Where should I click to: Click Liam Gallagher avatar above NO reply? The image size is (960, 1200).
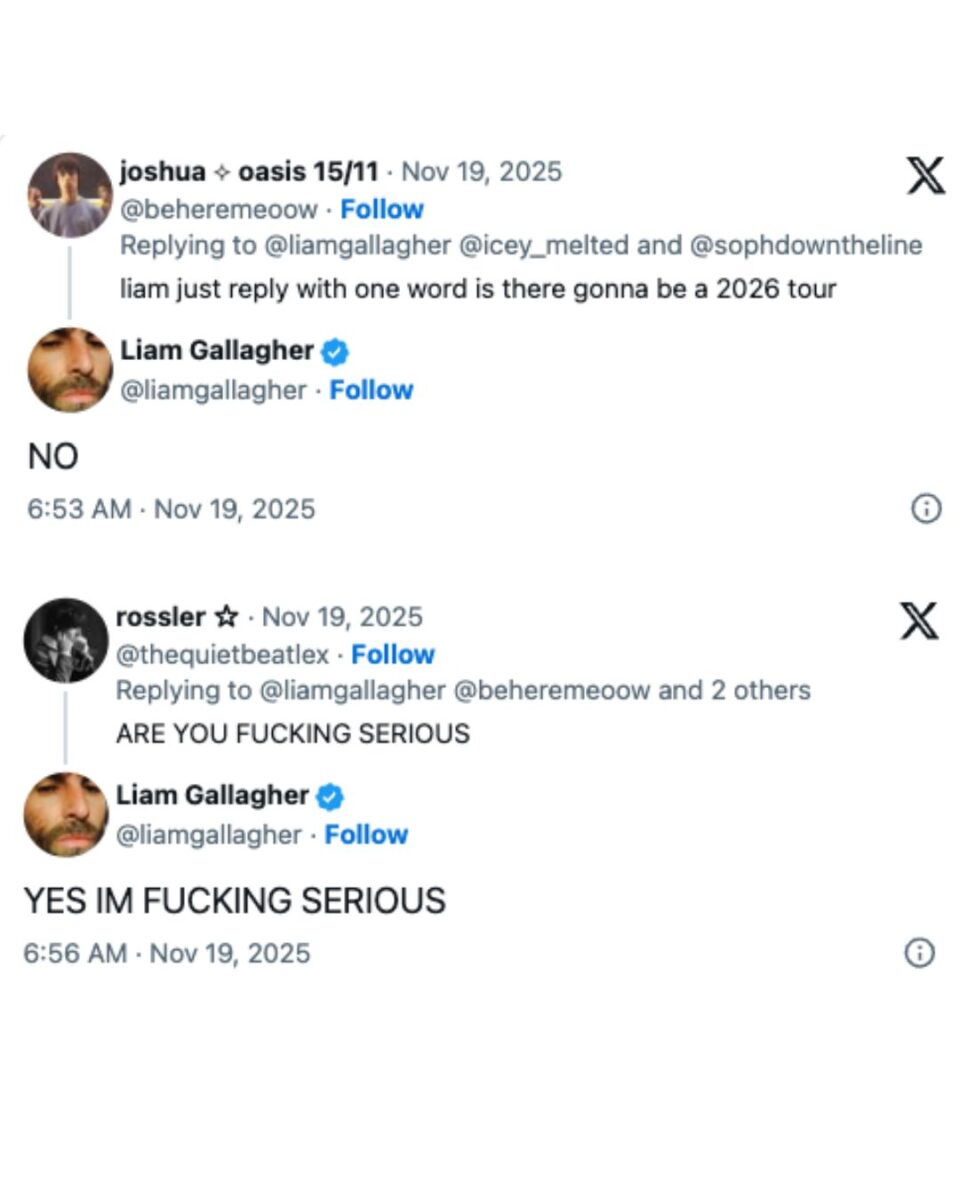pyautogui.click(x=69, y=370)
